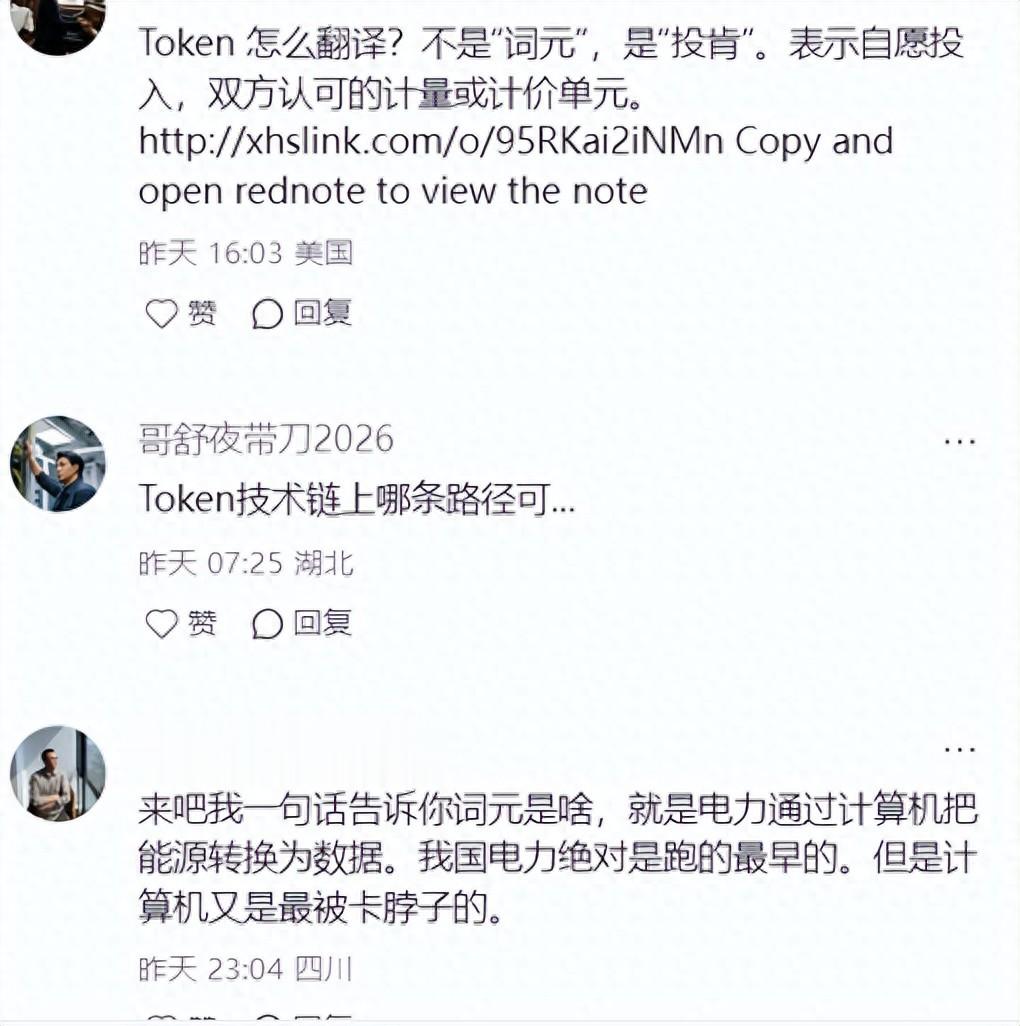Screen dimensions: 1020x1026
Task: Open three-dot menu for the 四川 comment
Action: [959, 749]
